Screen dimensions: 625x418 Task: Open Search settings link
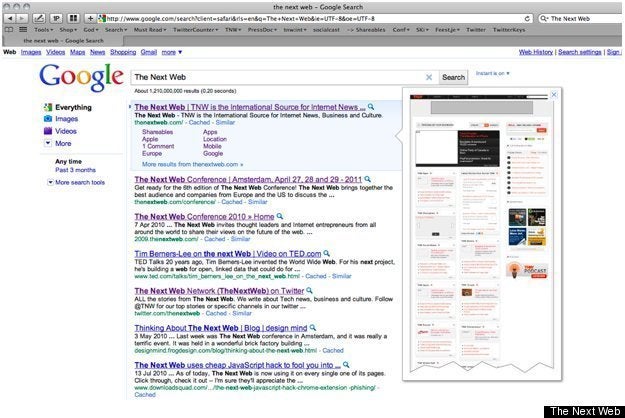580,52
